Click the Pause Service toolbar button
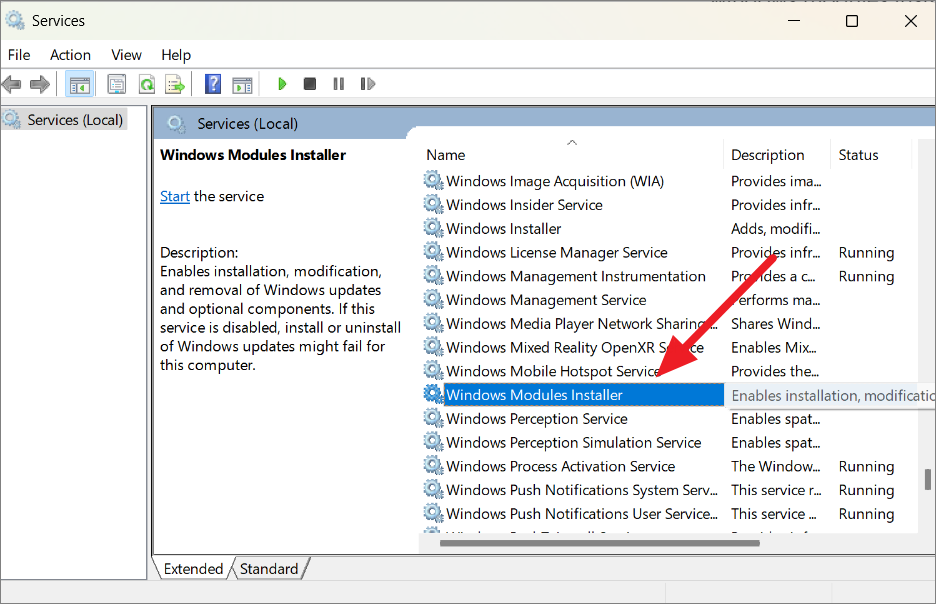The image size is (936, 604). (x=338, y=84)
